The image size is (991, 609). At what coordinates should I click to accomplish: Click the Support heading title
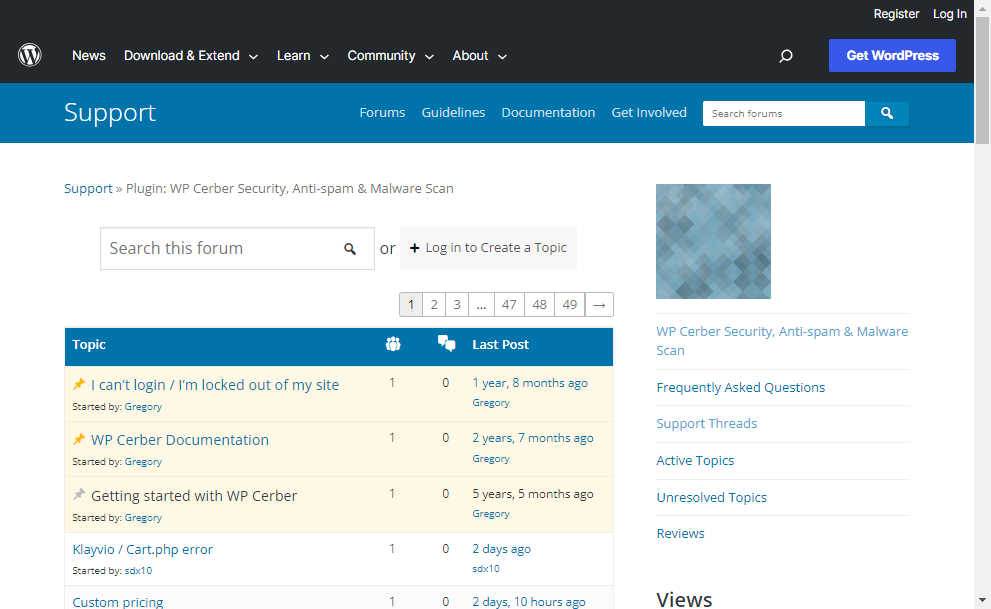click(x=110, y=112)
